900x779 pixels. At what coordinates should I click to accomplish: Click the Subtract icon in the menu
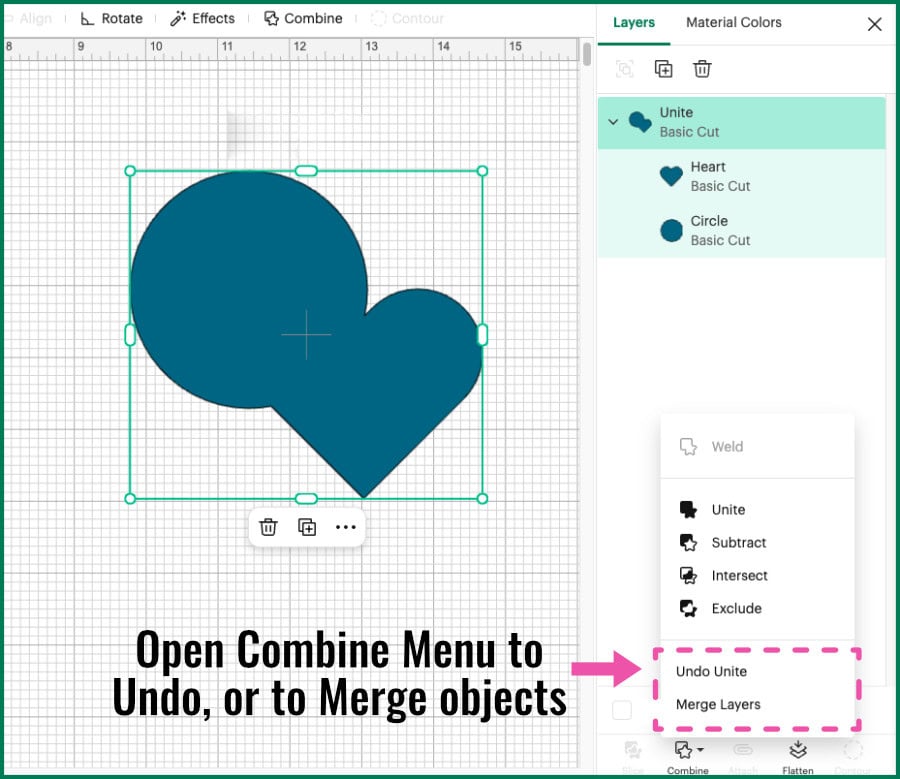688,542
